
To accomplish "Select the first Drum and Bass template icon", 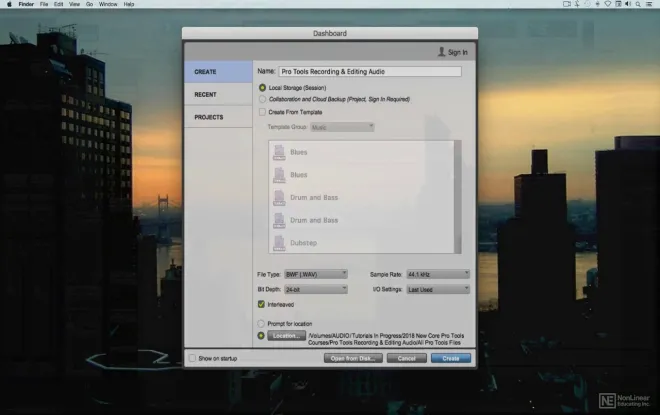I will pos(279,198).
